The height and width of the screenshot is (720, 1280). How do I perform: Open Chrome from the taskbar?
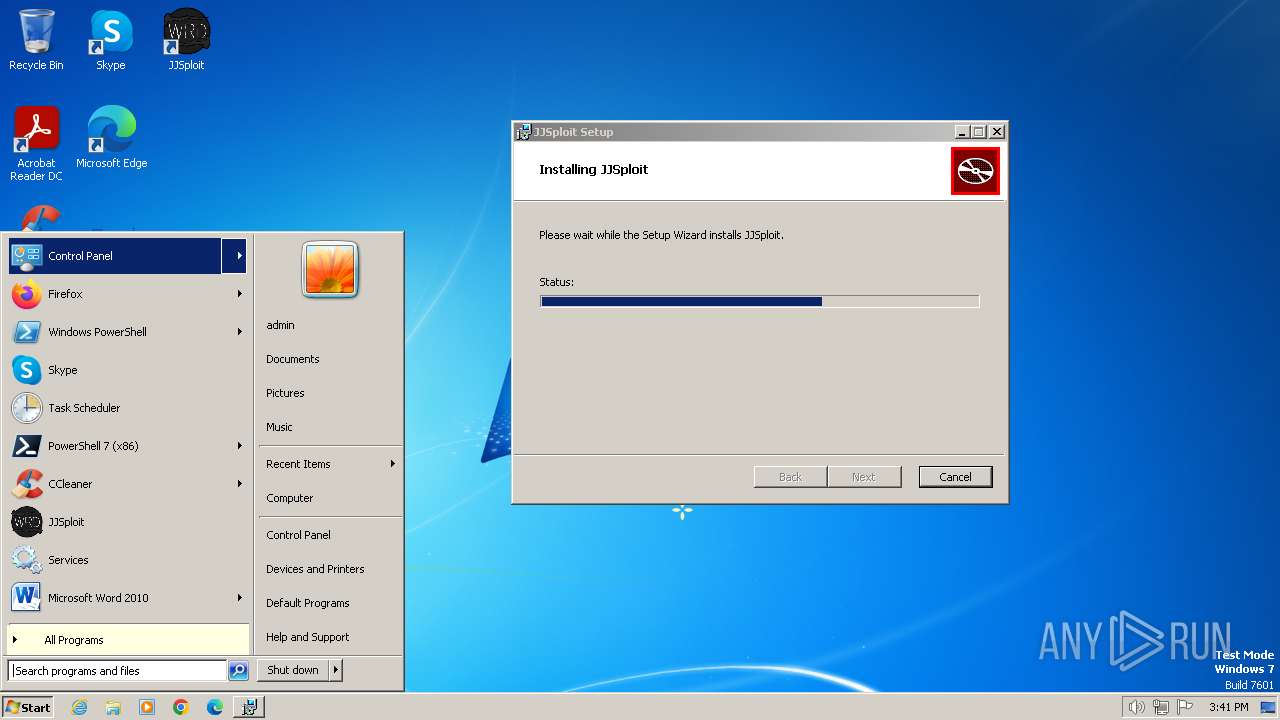tap(181, 707)
